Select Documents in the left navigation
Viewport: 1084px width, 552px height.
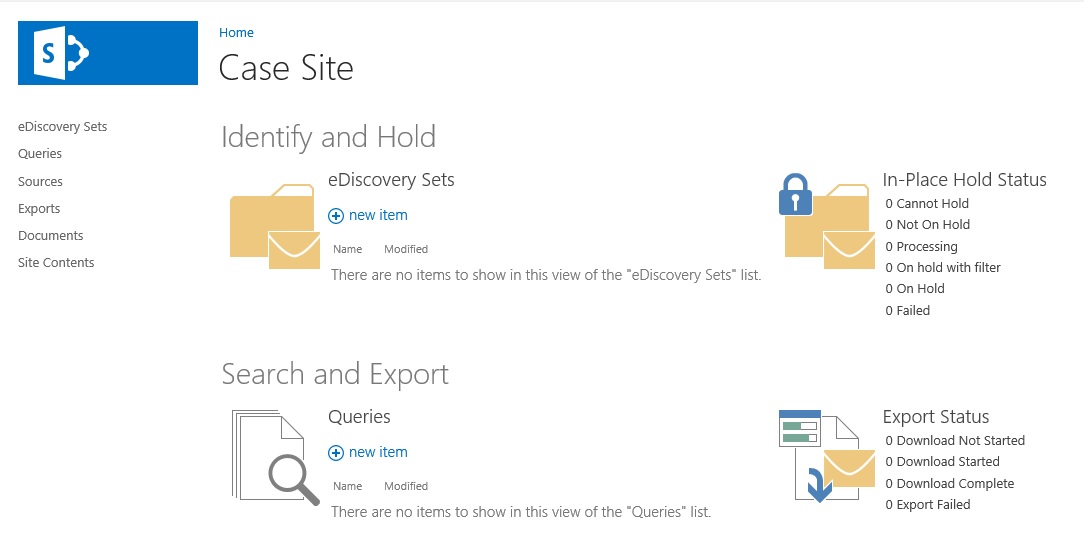click(50, 236)
